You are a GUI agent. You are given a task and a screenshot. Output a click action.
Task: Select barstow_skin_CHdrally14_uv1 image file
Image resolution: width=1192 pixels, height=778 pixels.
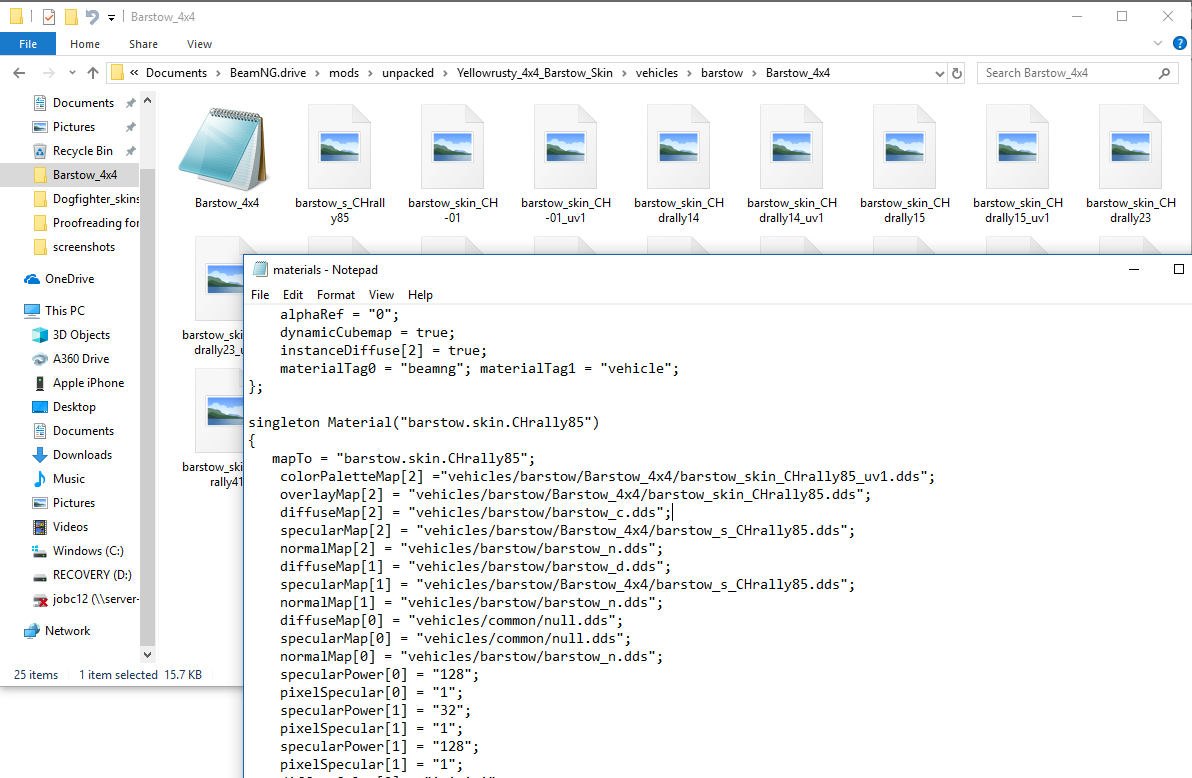[x=791, y=148]
